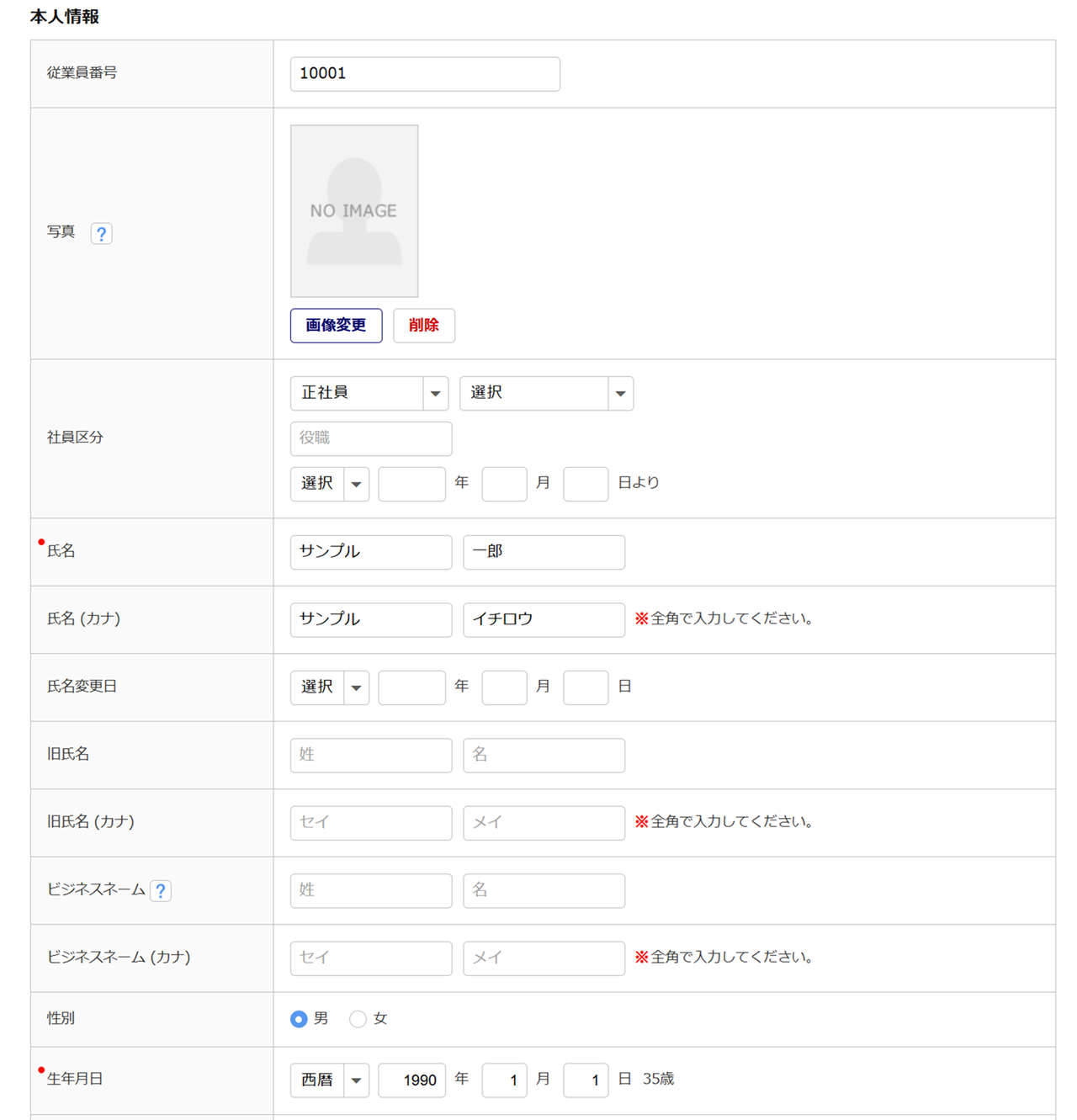The image size is (1077, 1120).
Task: Open the 正社員 employee type dropdown
Action: (x=369, y=393)
